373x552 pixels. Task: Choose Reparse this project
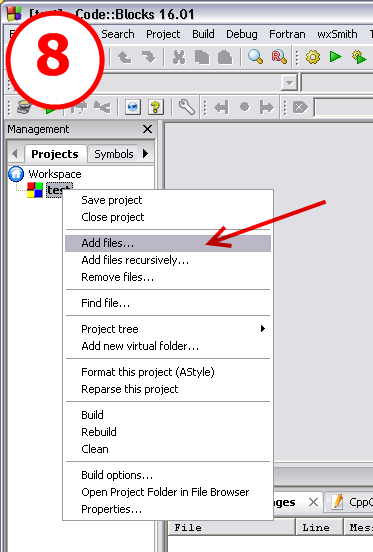(x=168, y=389)
